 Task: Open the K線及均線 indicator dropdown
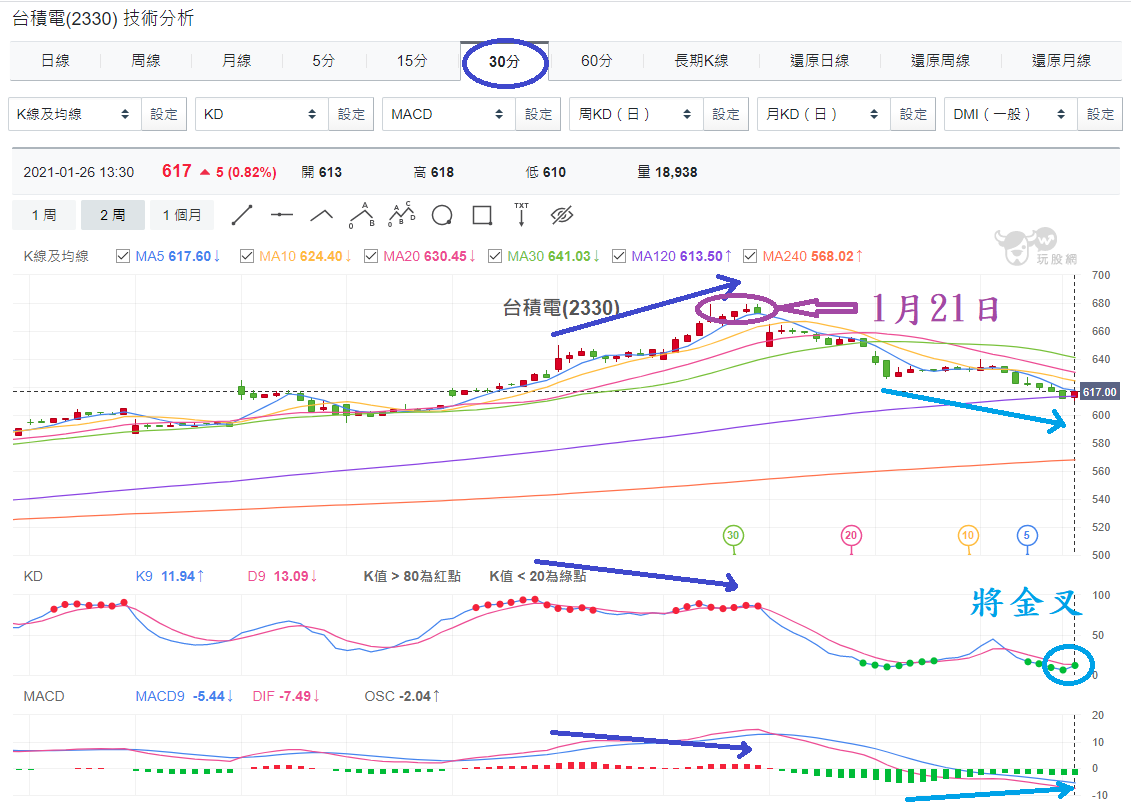[x=75, y=114]
